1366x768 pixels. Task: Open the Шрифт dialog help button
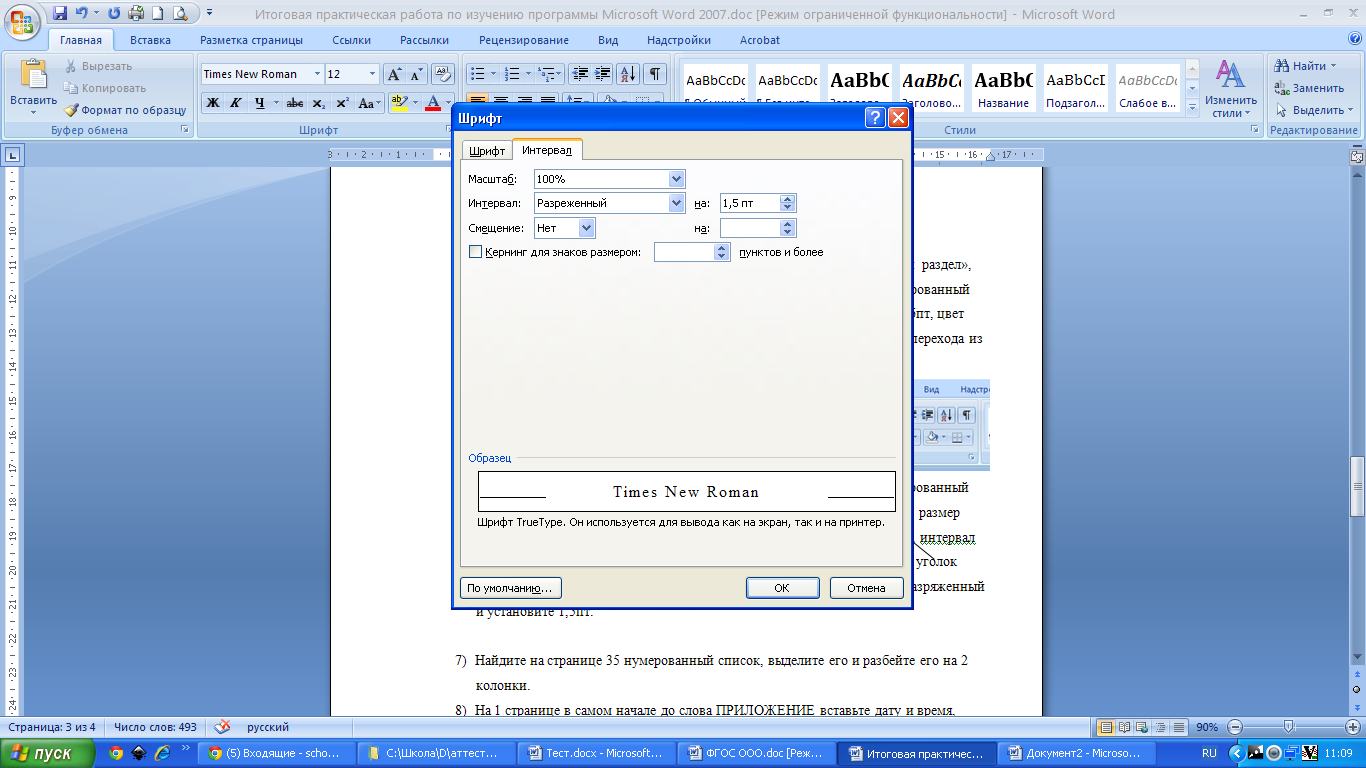click(874, 118)
